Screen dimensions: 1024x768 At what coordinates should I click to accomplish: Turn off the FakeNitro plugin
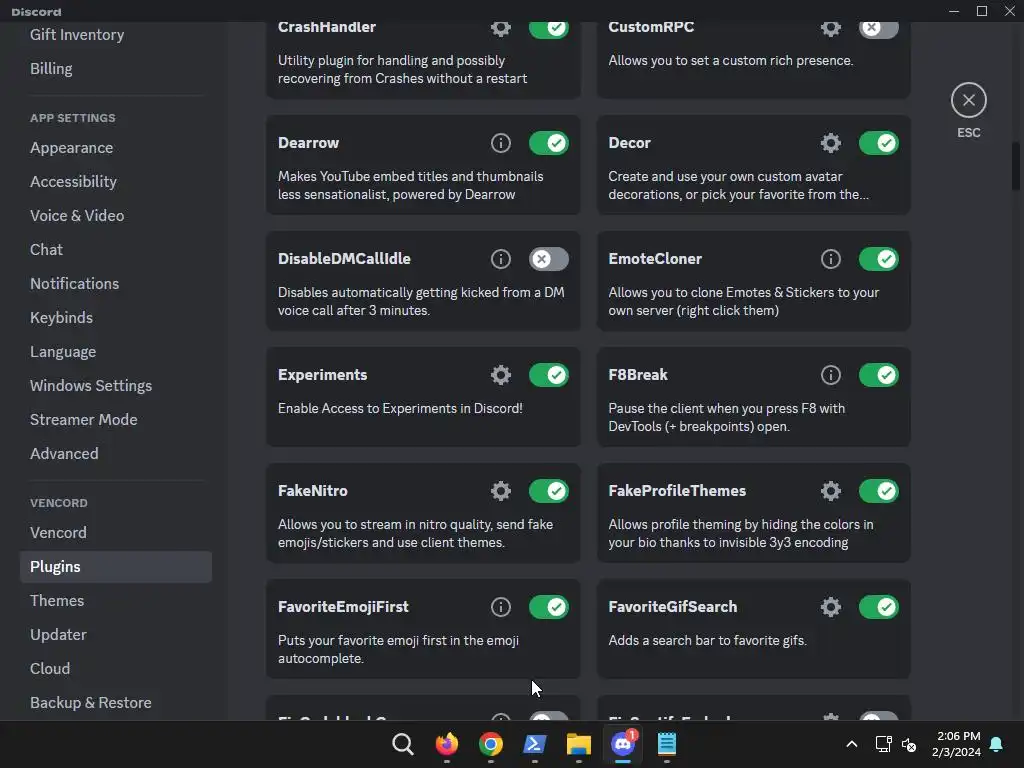point(548,491)
